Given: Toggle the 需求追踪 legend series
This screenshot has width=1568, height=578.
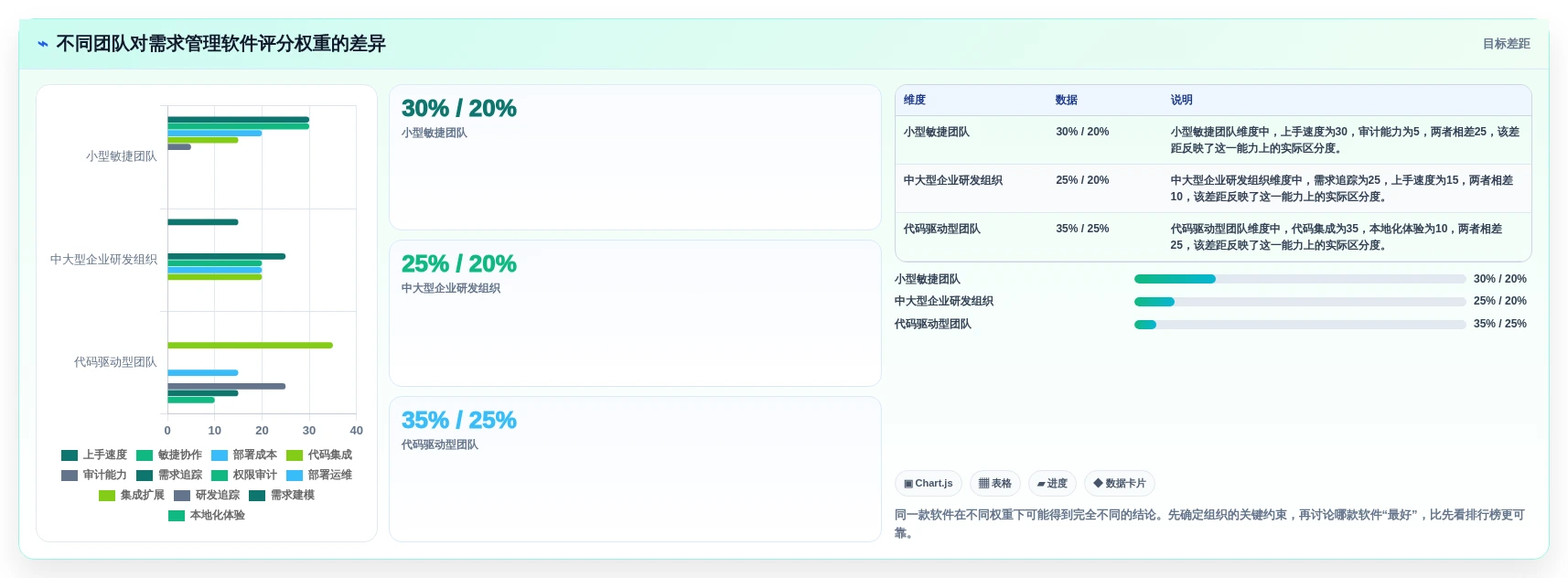Looking at the screenshot, I should pyautogui.click(x=169, y=475).
